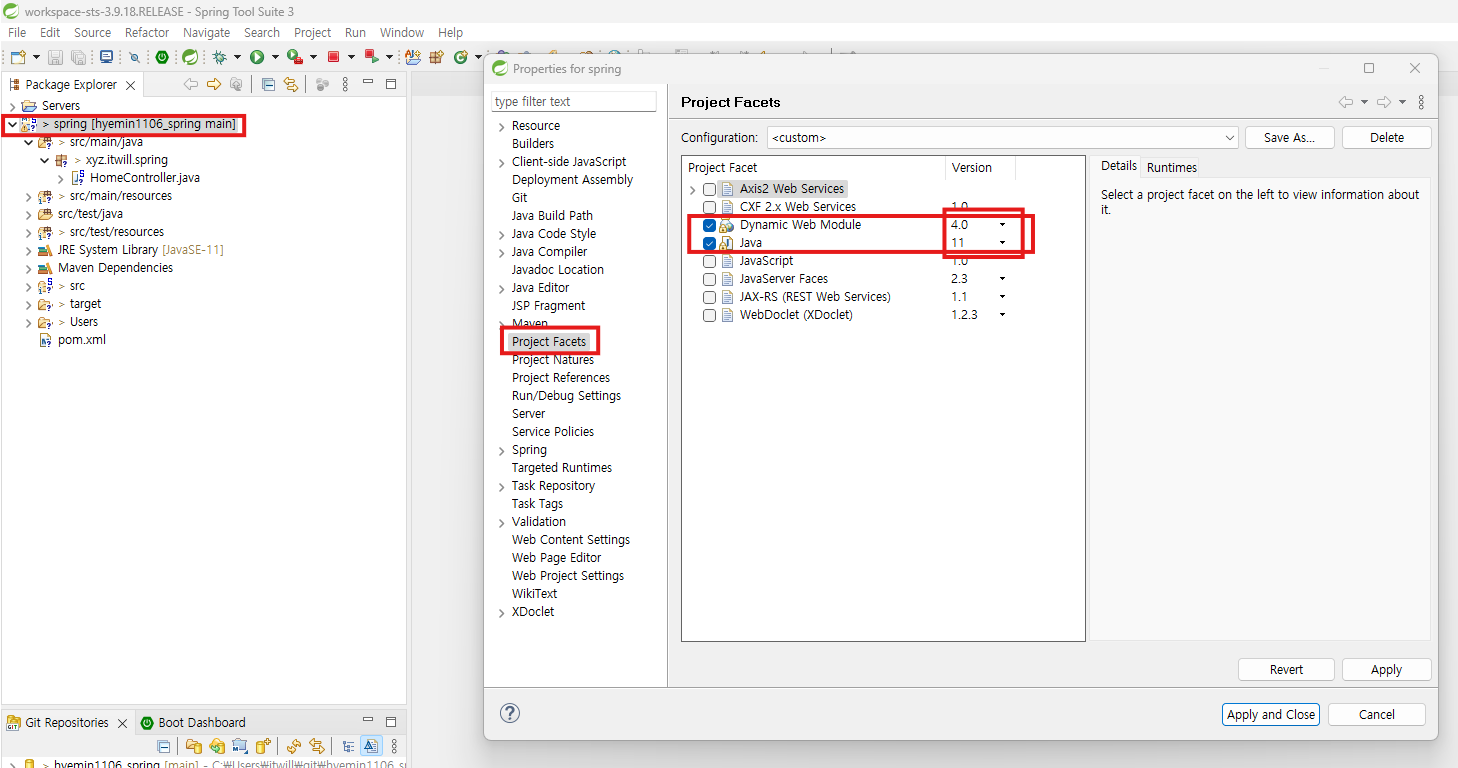
Task: Click the New wizard toolbar icon
Action: pyautogui.click(x=18, y=57)
